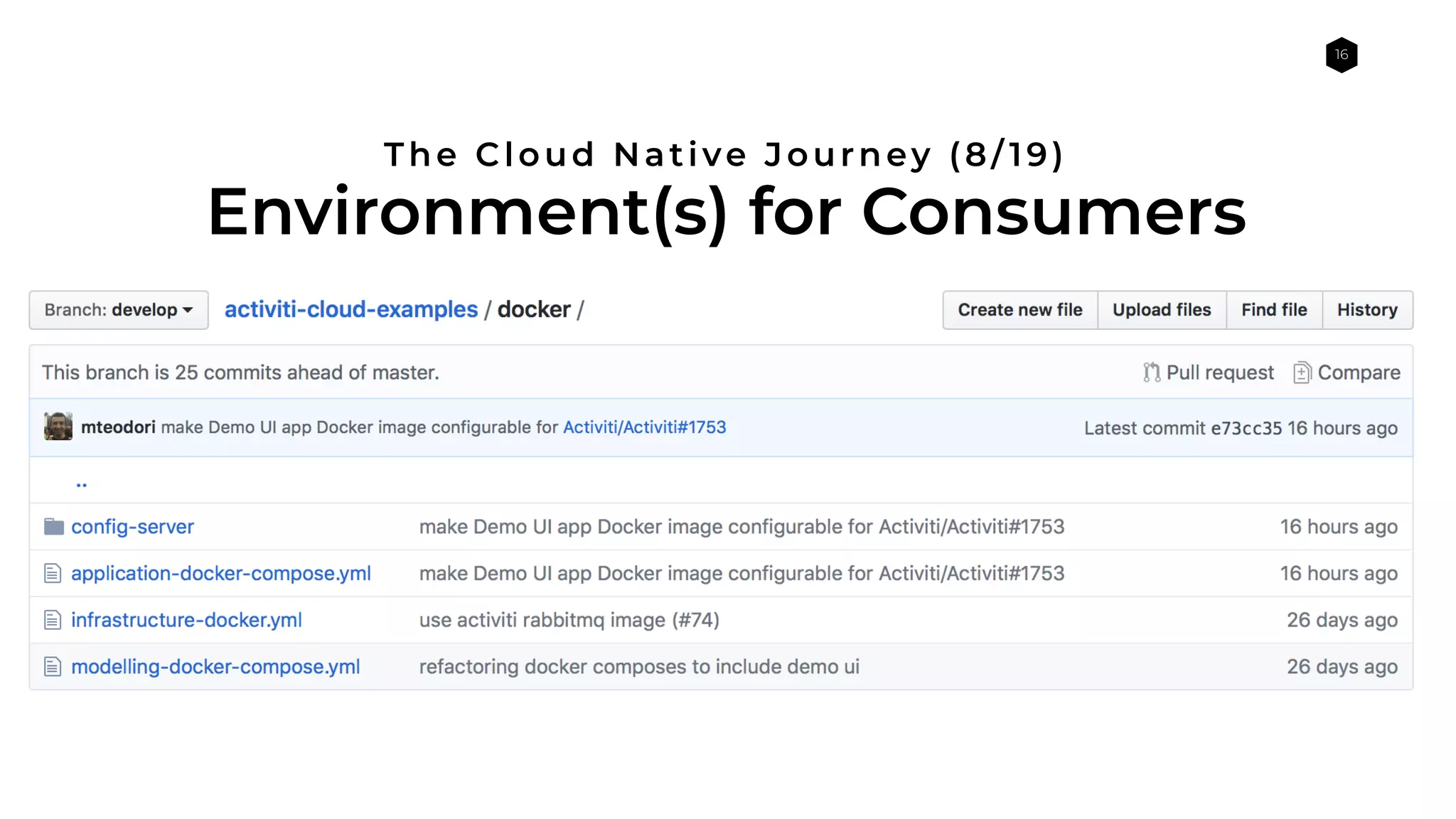Click '16 hours ago' in config-server row
Image resolution: width=1456 pixels, height=819 pixels.
click(1339, 527)
